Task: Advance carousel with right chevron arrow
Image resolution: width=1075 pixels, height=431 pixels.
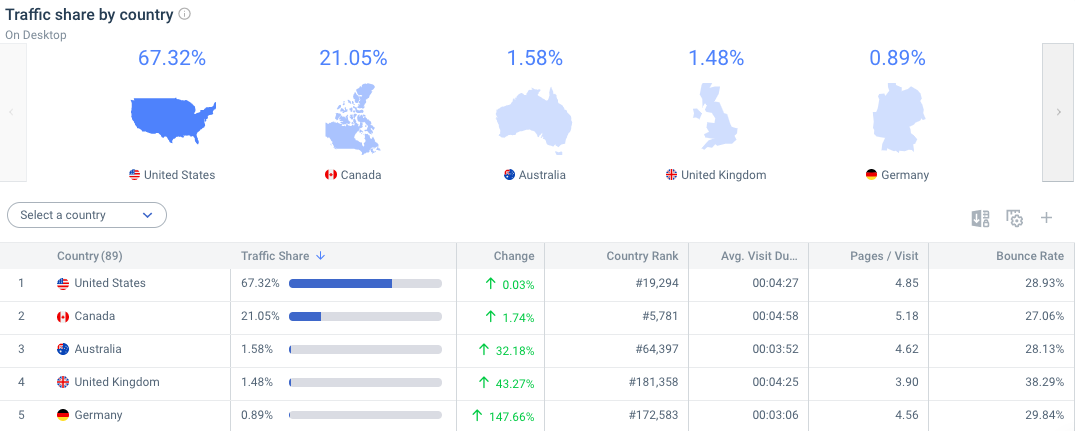Action: 1059,112
